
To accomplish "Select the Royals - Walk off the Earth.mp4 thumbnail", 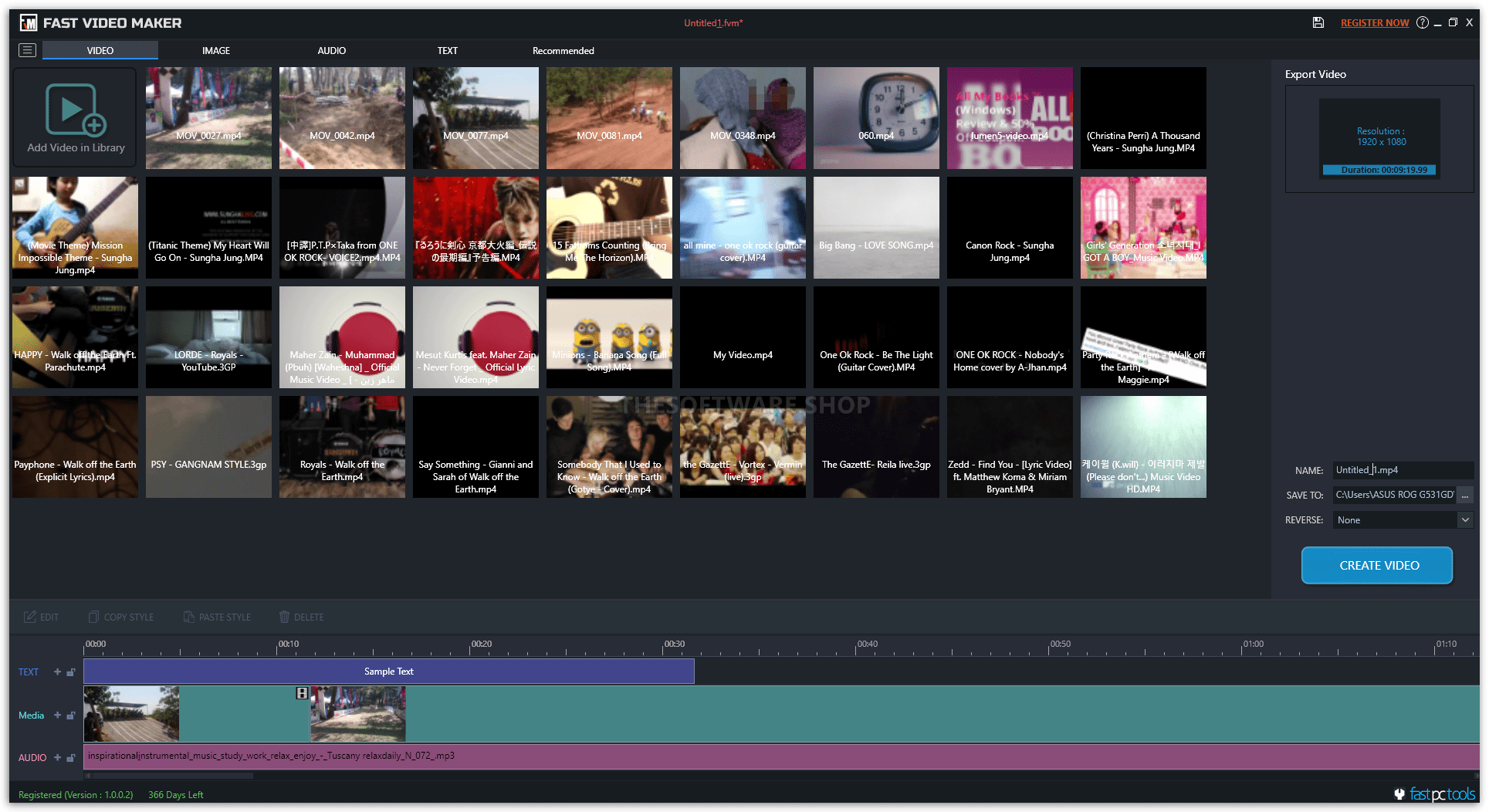I will [x=342, y=447].
